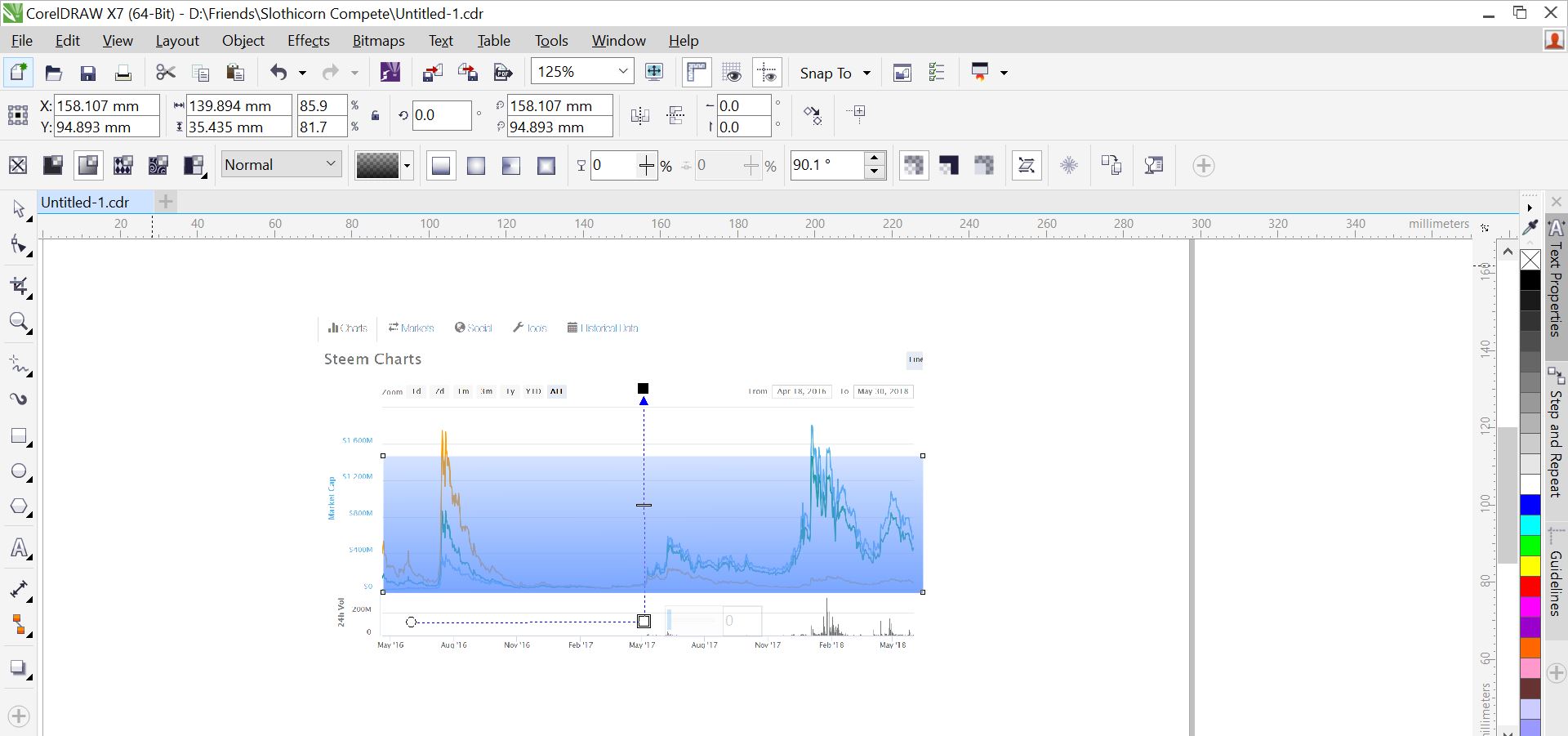Pick the Artistic Media tool
The height and width of the screenshot is (736, 1568).
pyautogui.click(x=19, y=399)
